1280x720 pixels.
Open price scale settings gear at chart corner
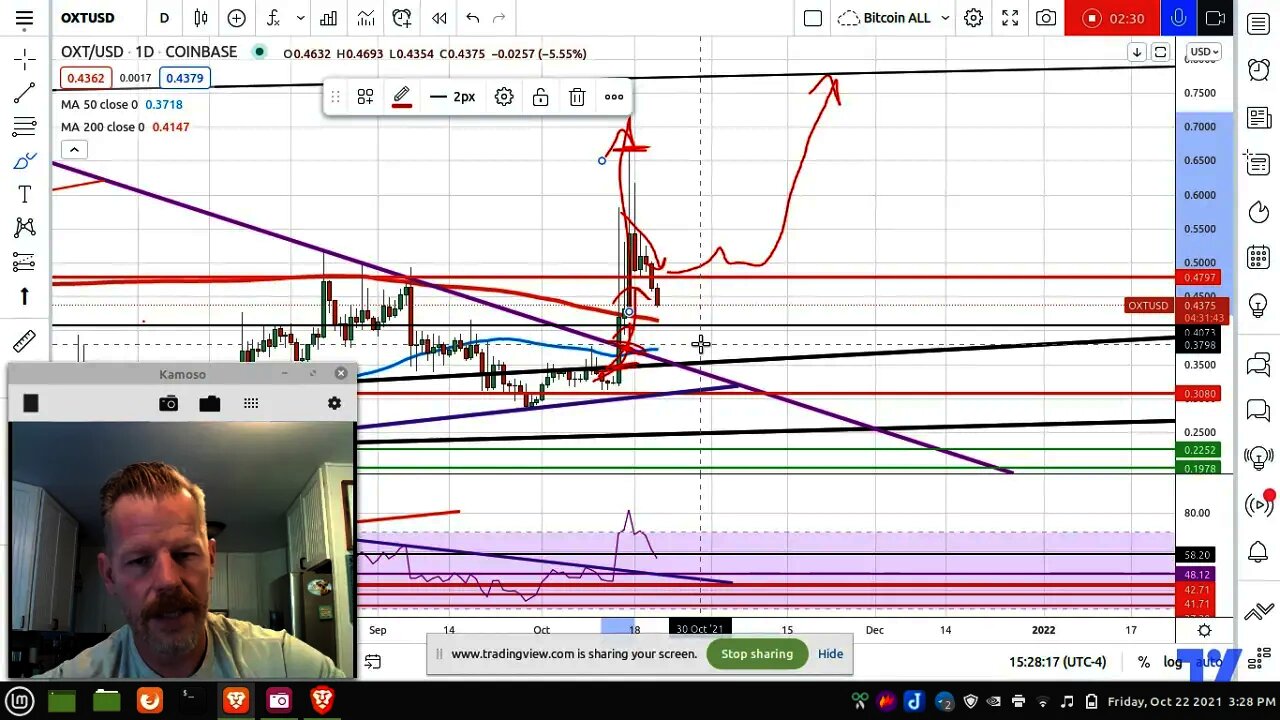click(x=1204, y=630)
